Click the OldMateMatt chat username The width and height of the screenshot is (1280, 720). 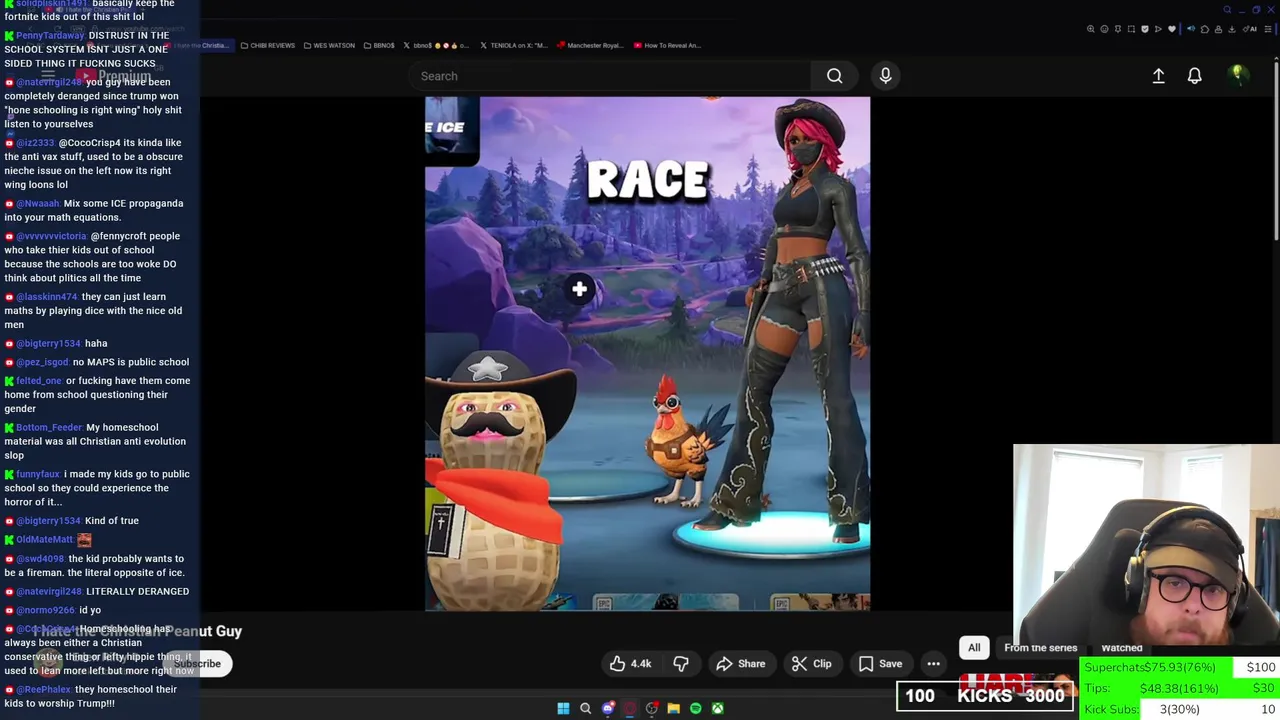[44, 540]
